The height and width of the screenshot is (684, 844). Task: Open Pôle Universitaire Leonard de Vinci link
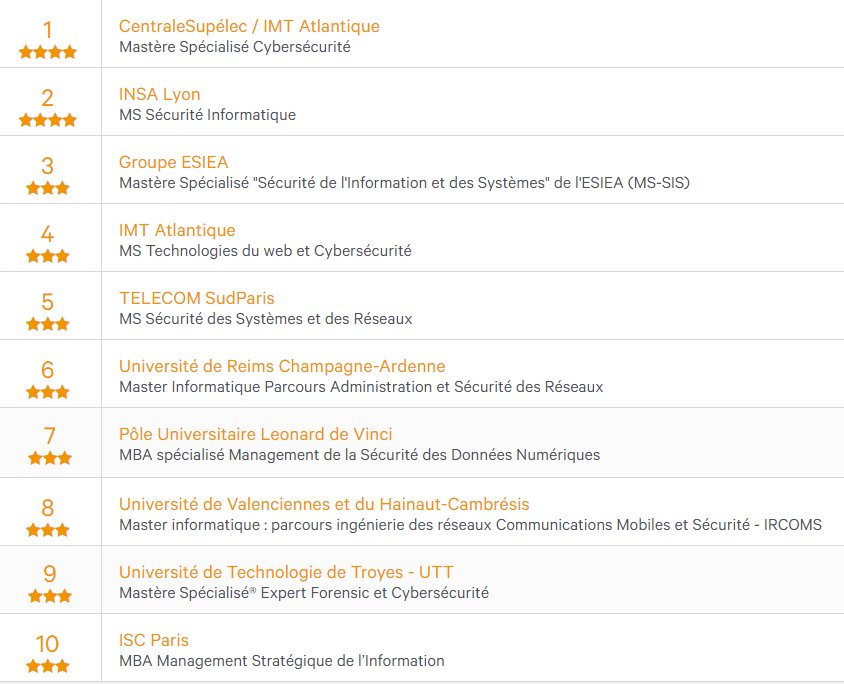[256, 434]
